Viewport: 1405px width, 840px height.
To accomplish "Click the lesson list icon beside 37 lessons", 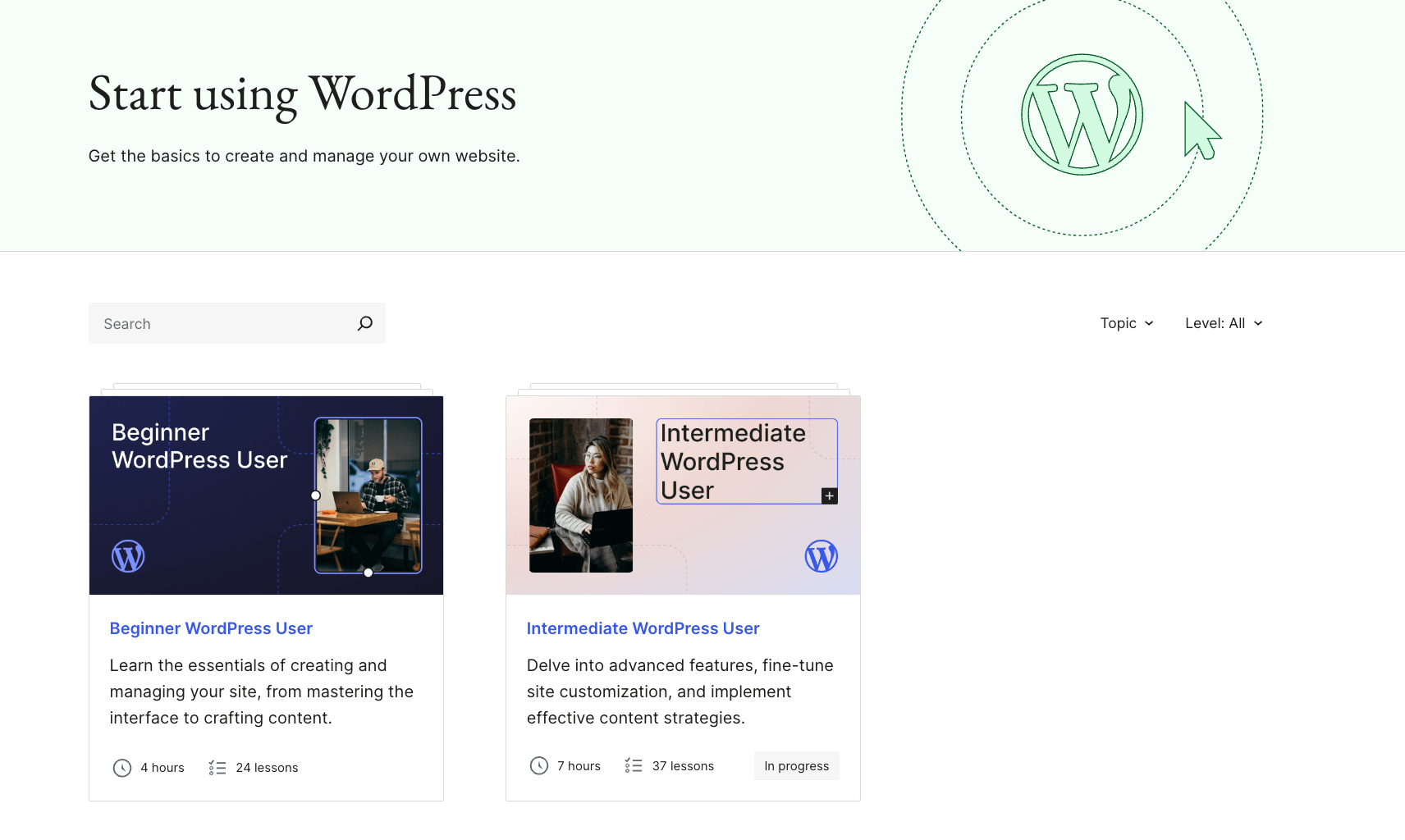I will point(634,766).
